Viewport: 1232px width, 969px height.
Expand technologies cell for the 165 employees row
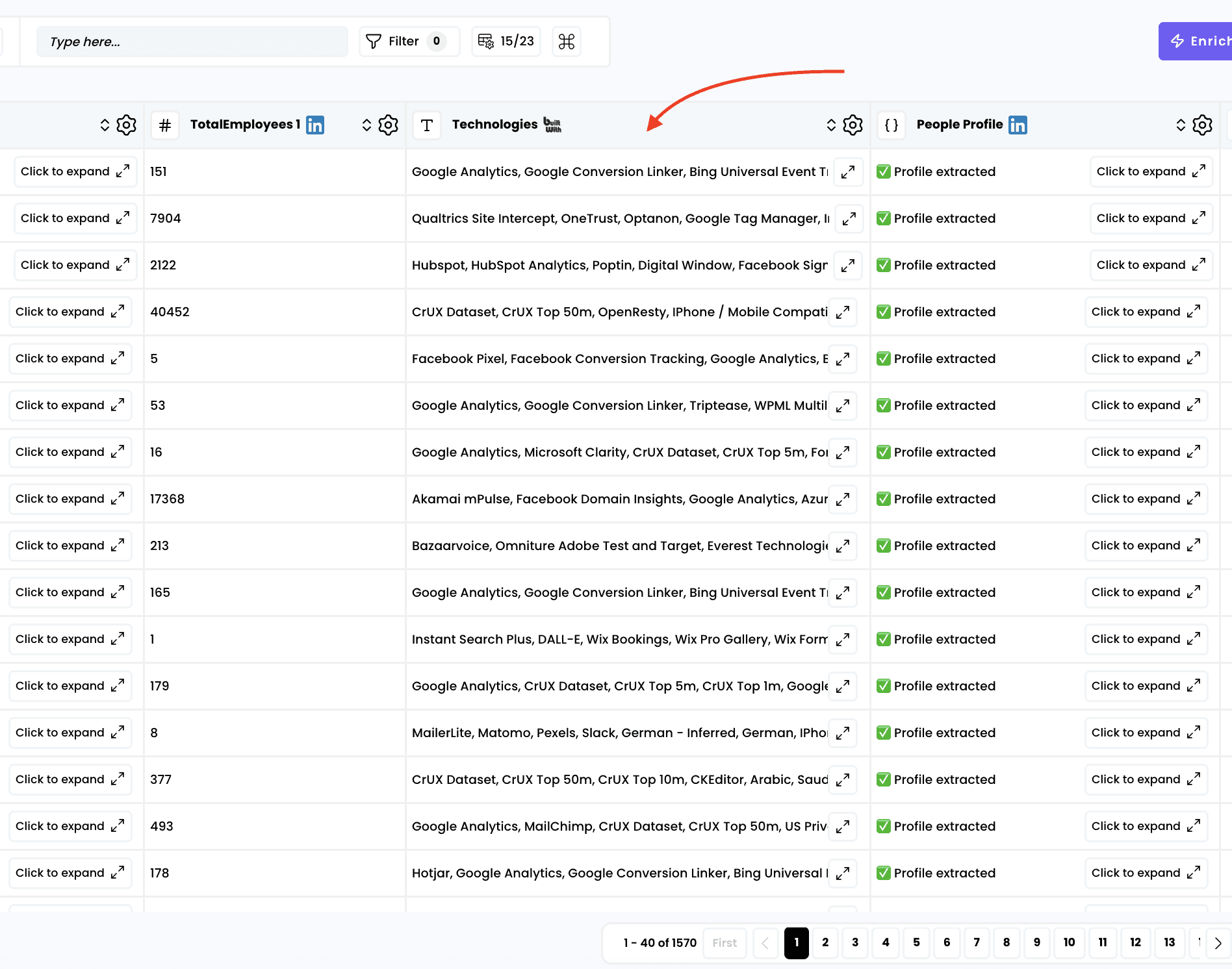843,592
